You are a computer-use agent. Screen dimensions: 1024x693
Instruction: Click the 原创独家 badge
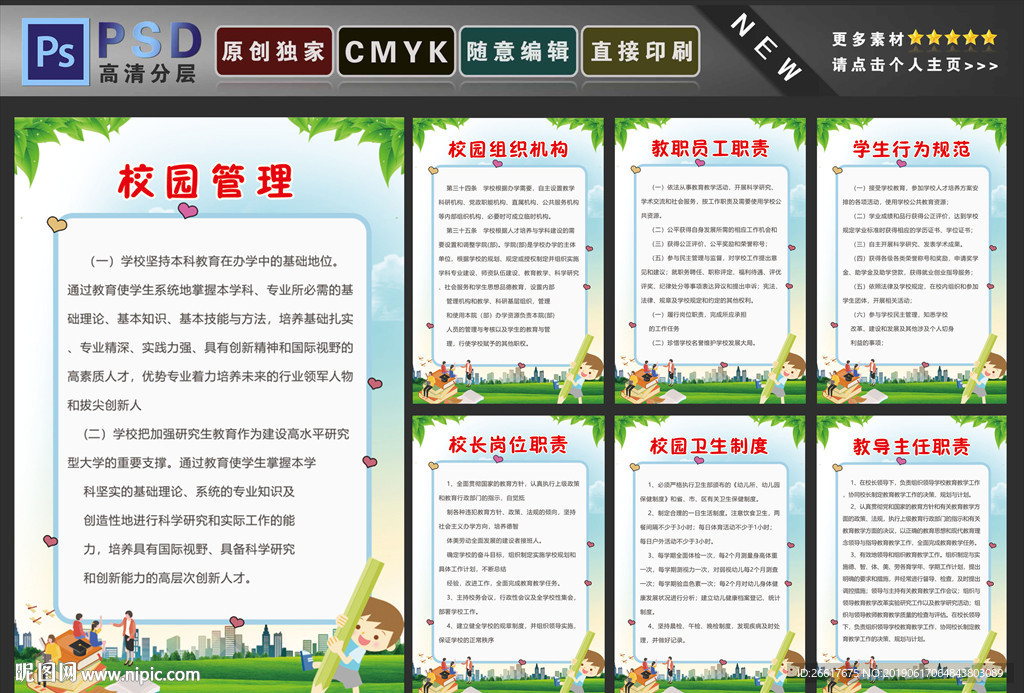pos(274,51)
